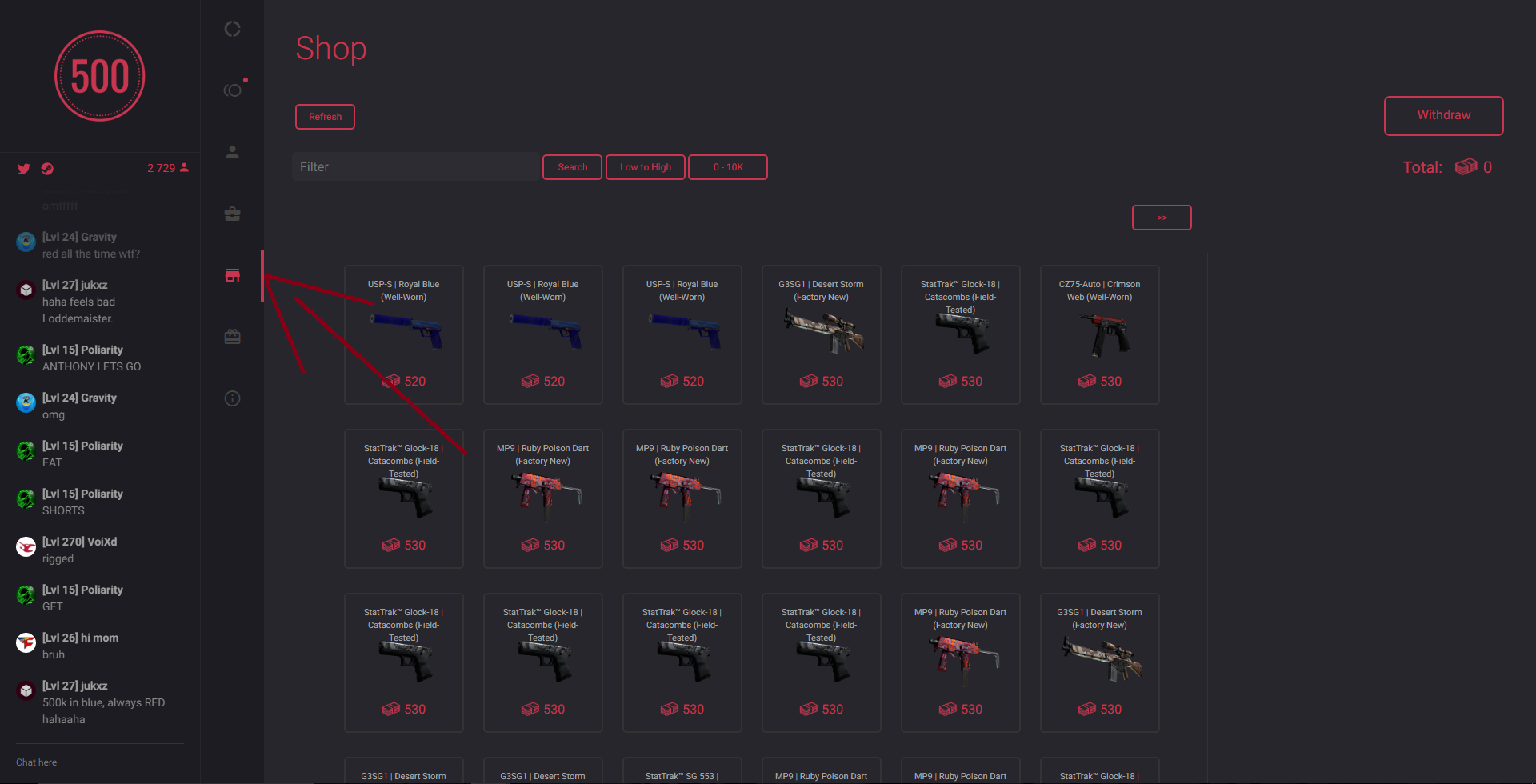1536x784 pixels.
Task: Open the gift rewards icon
Action: point(232,337)
